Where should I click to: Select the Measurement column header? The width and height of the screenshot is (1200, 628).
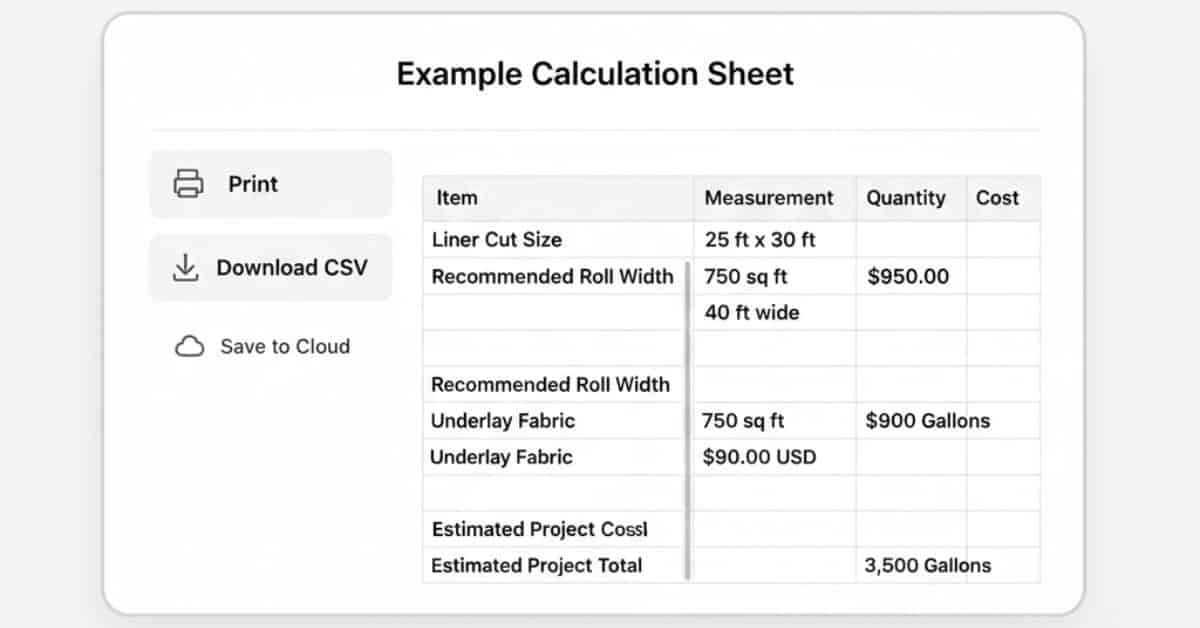770,198
